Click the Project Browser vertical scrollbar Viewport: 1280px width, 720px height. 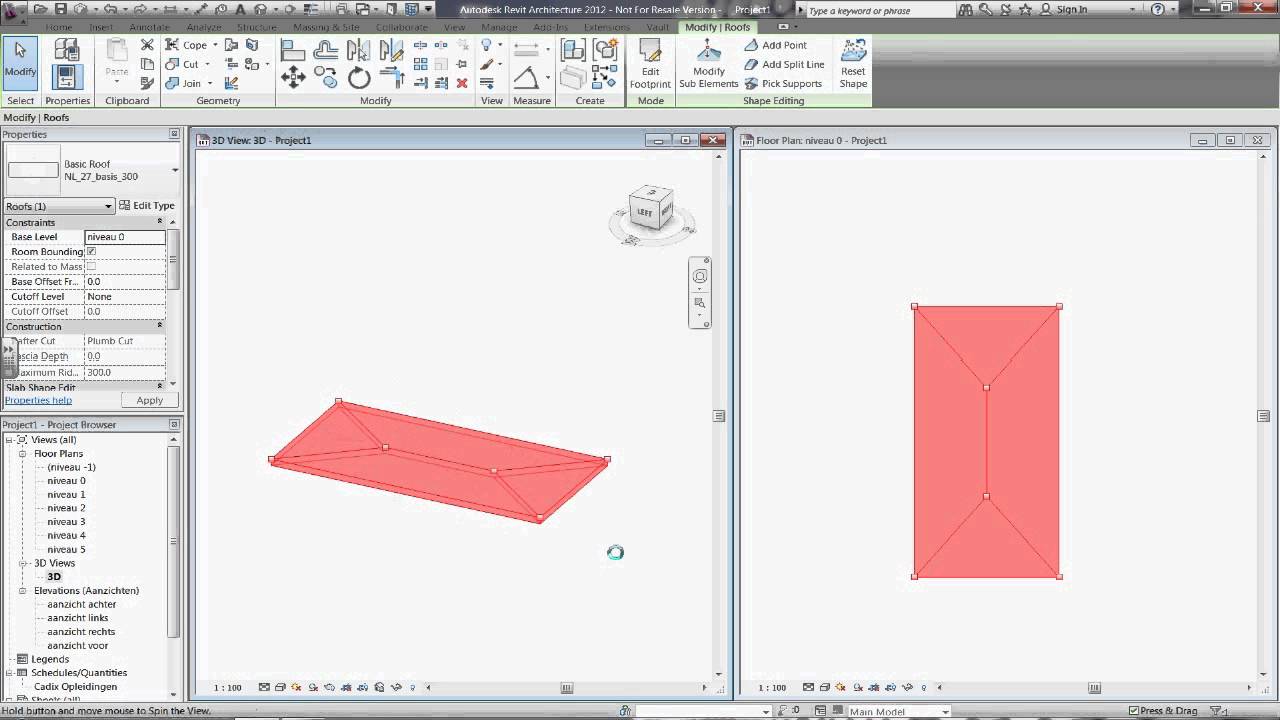click(x=174, y=540)
